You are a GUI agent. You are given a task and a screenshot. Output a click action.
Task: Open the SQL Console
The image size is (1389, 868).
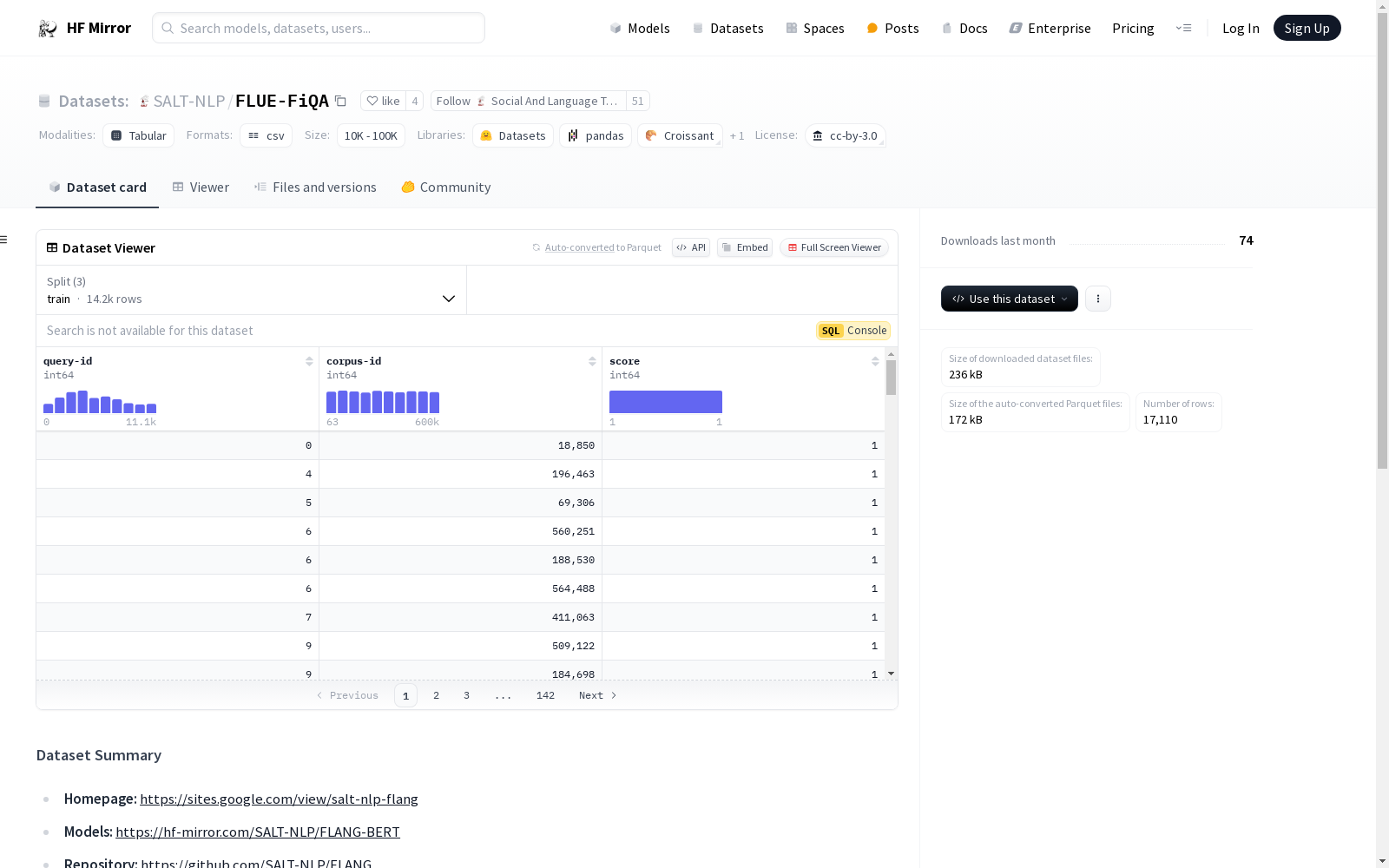[x=853, y=331]
